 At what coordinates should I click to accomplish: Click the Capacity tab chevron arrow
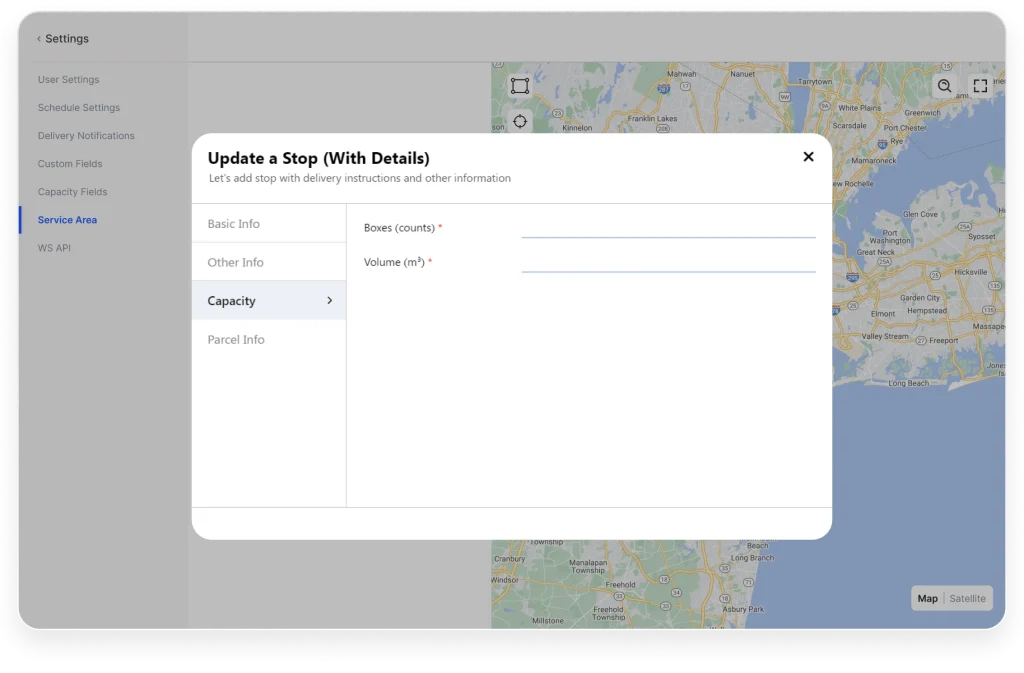pos(329,301)
